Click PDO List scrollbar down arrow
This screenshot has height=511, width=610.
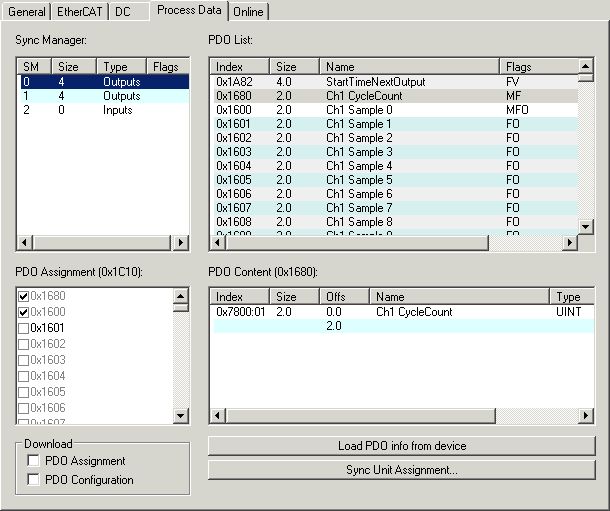585,226
